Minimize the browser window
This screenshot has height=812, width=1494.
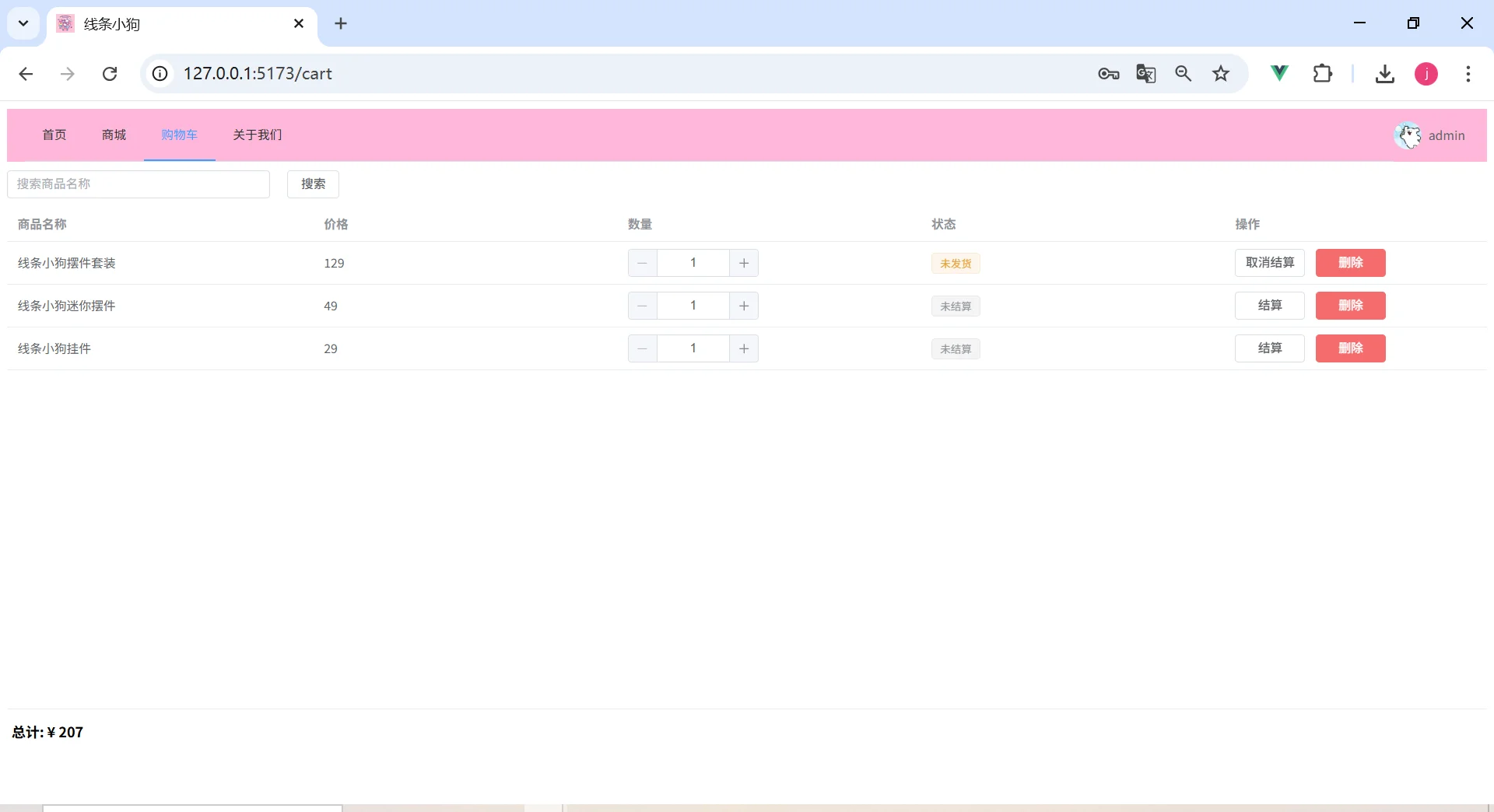pyautogui.click(x=1360, y=23)
